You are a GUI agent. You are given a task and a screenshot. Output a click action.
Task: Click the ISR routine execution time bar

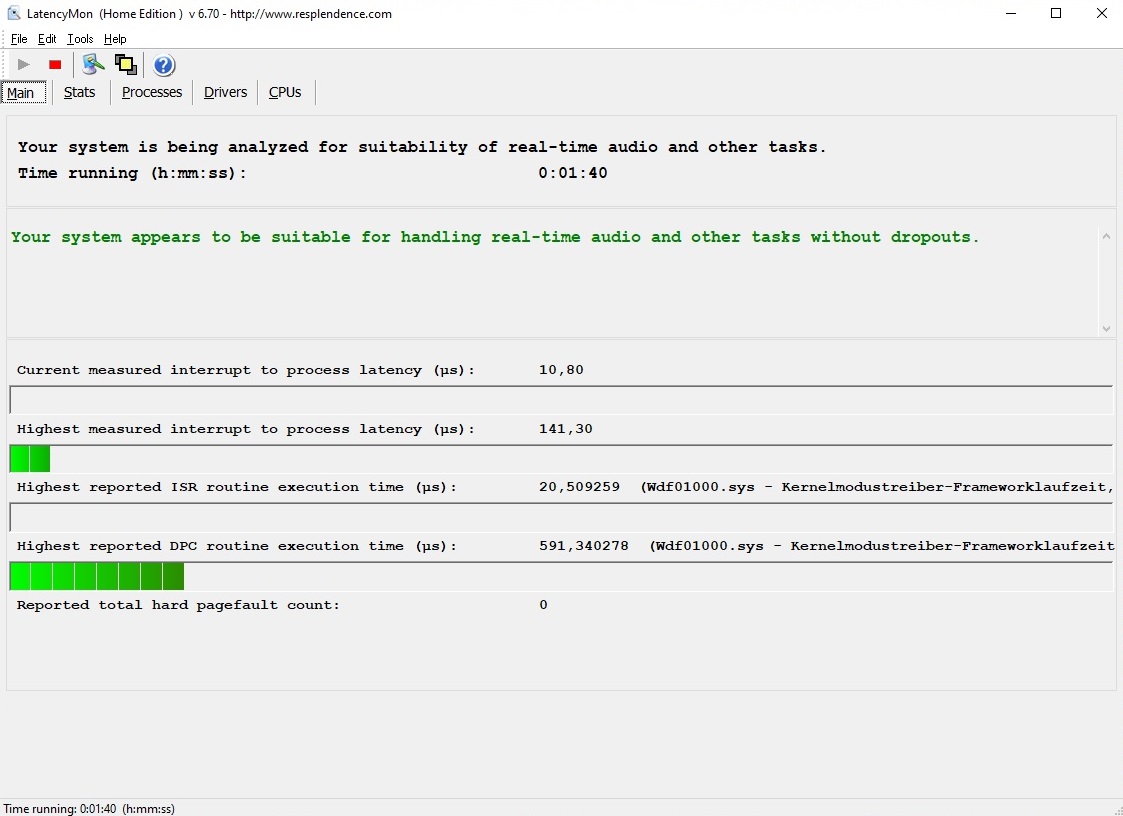pos(562,517)
